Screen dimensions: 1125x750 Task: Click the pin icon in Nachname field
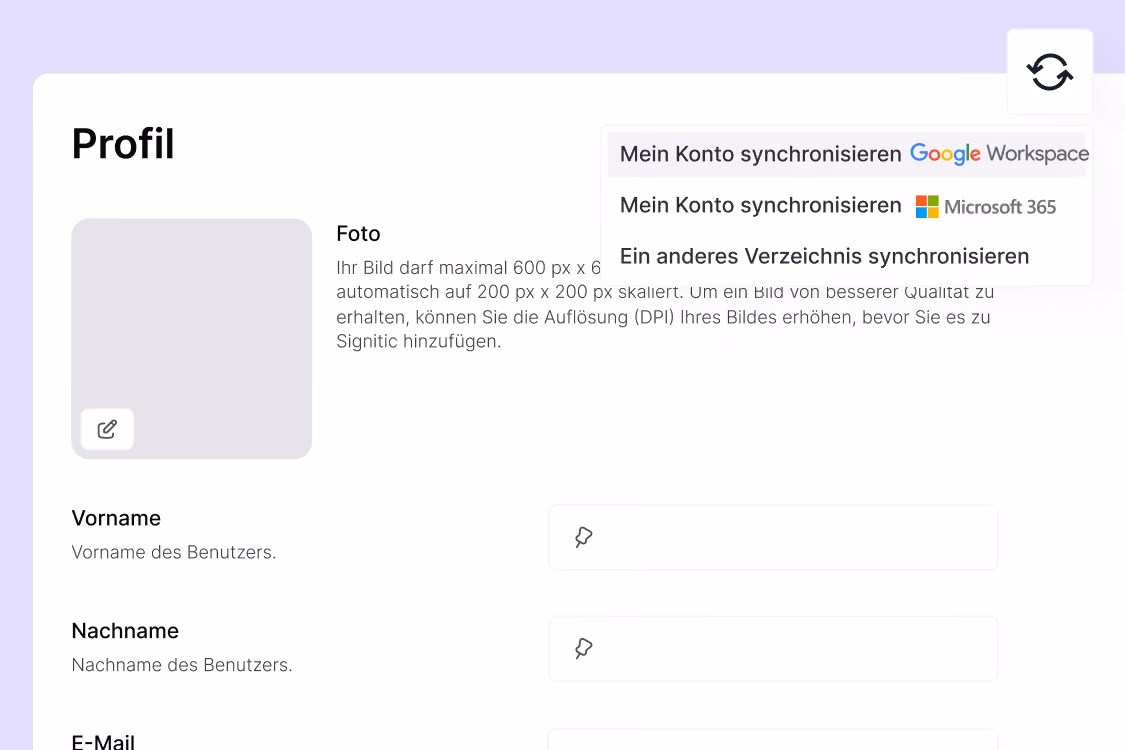(x=583, y=649)
